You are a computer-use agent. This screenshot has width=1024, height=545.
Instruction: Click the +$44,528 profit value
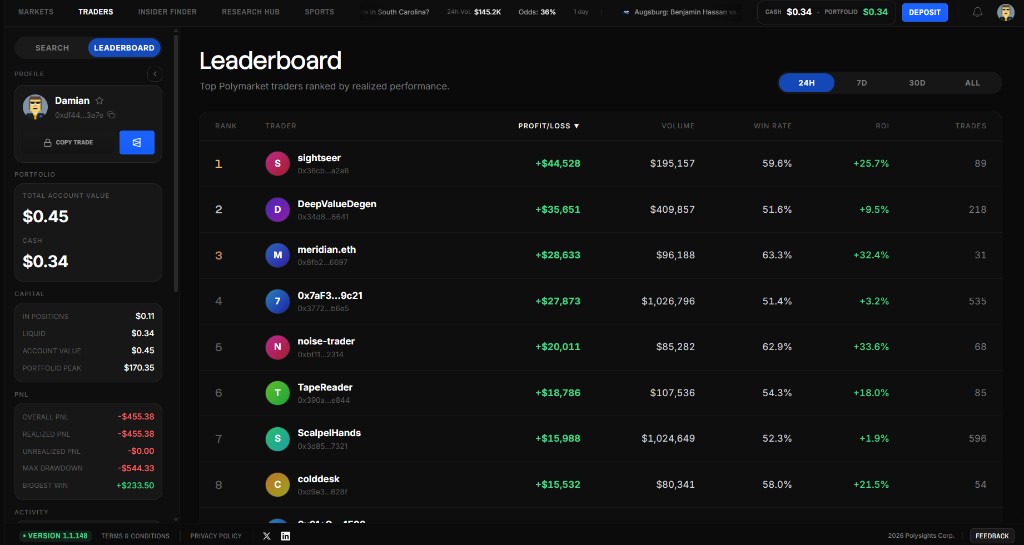coord(558,164)
